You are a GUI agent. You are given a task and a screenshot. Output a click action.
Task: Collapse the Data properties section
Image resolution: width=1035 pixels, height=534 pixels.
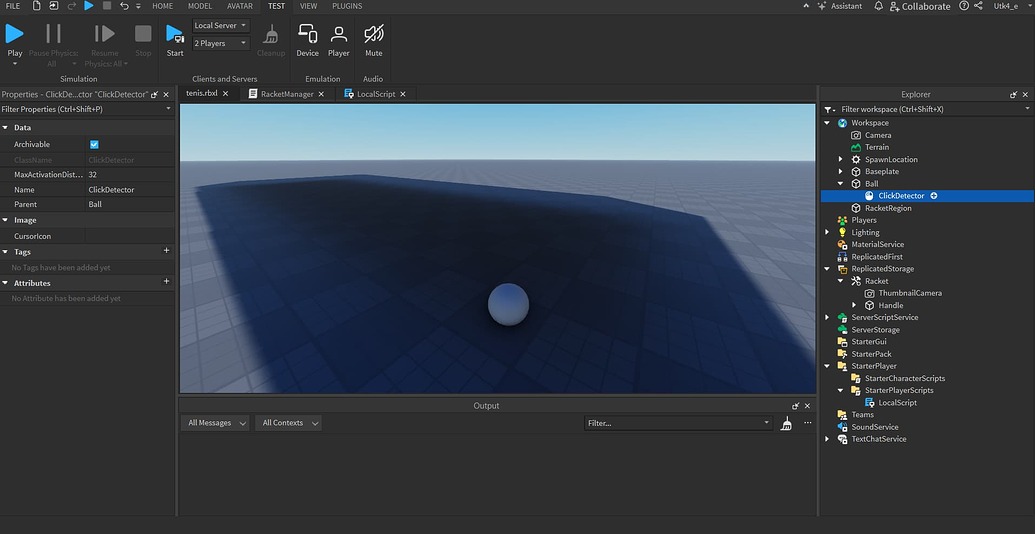[x=5, y=128]
